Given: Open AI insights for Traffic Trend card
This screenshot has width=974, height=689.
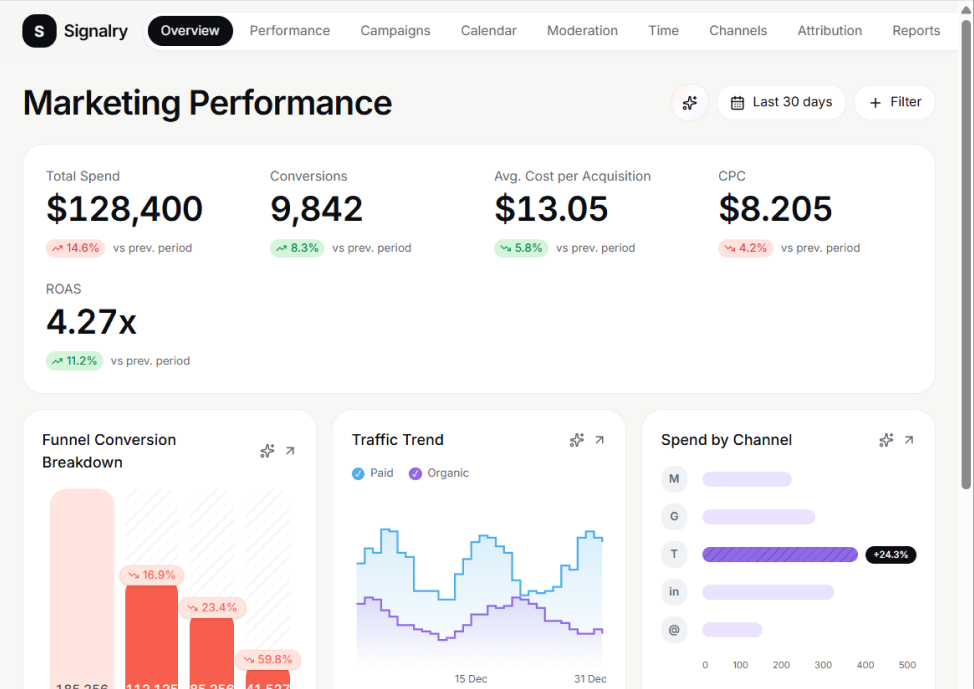Looking at the screenshot, I should (576, 440).
